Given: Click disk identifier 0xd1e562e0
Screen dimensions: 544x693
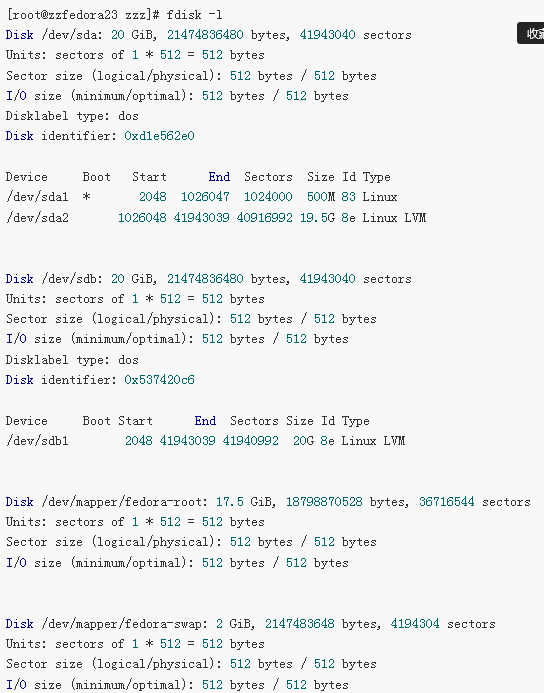Looking at the screenshot, I should (159, 136).
